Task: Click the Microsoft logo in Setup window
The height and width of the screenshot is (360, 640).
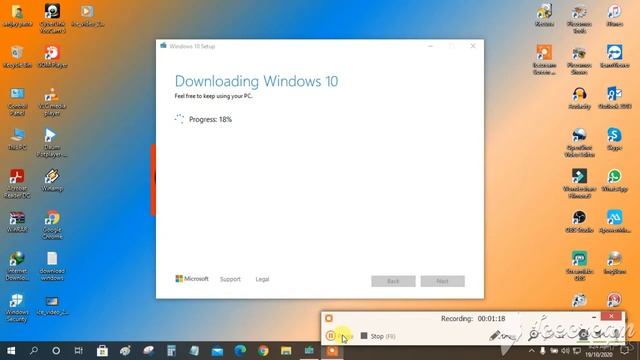Action: tap(192, 279)
